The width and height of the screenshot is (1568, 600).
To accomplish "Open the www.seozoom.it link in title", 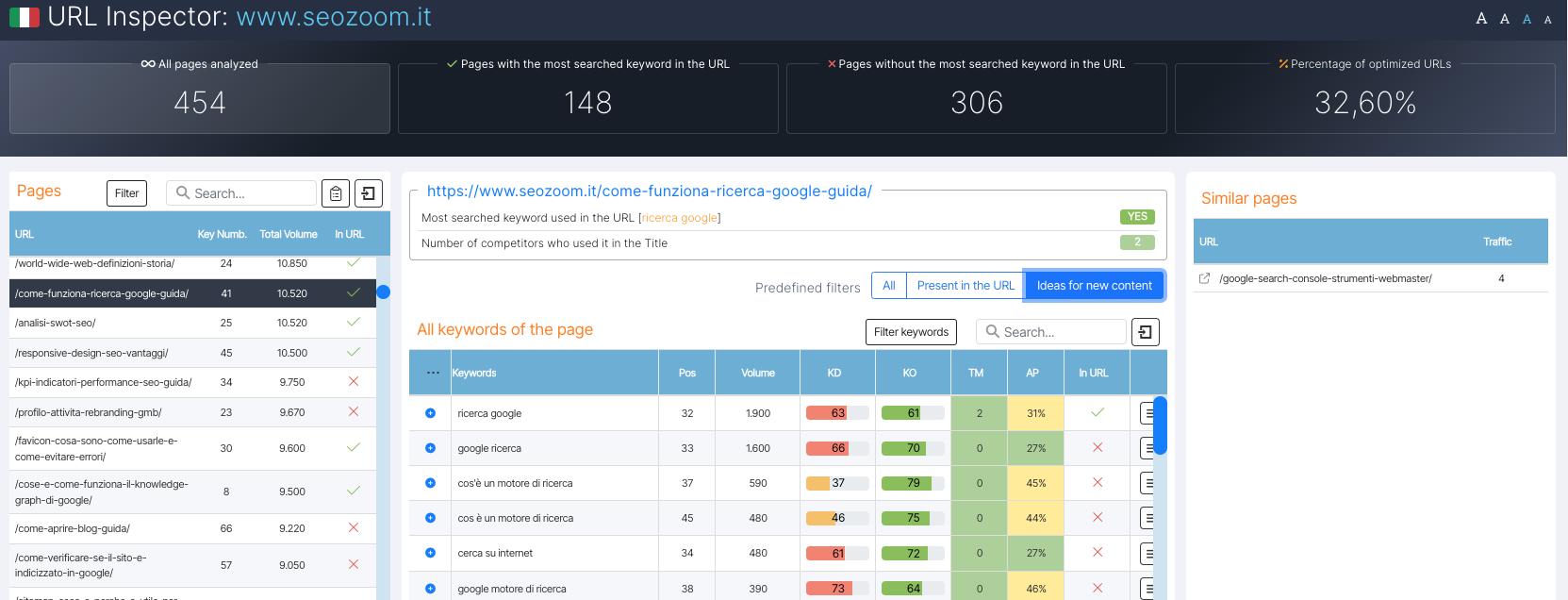I will (334, 17).
